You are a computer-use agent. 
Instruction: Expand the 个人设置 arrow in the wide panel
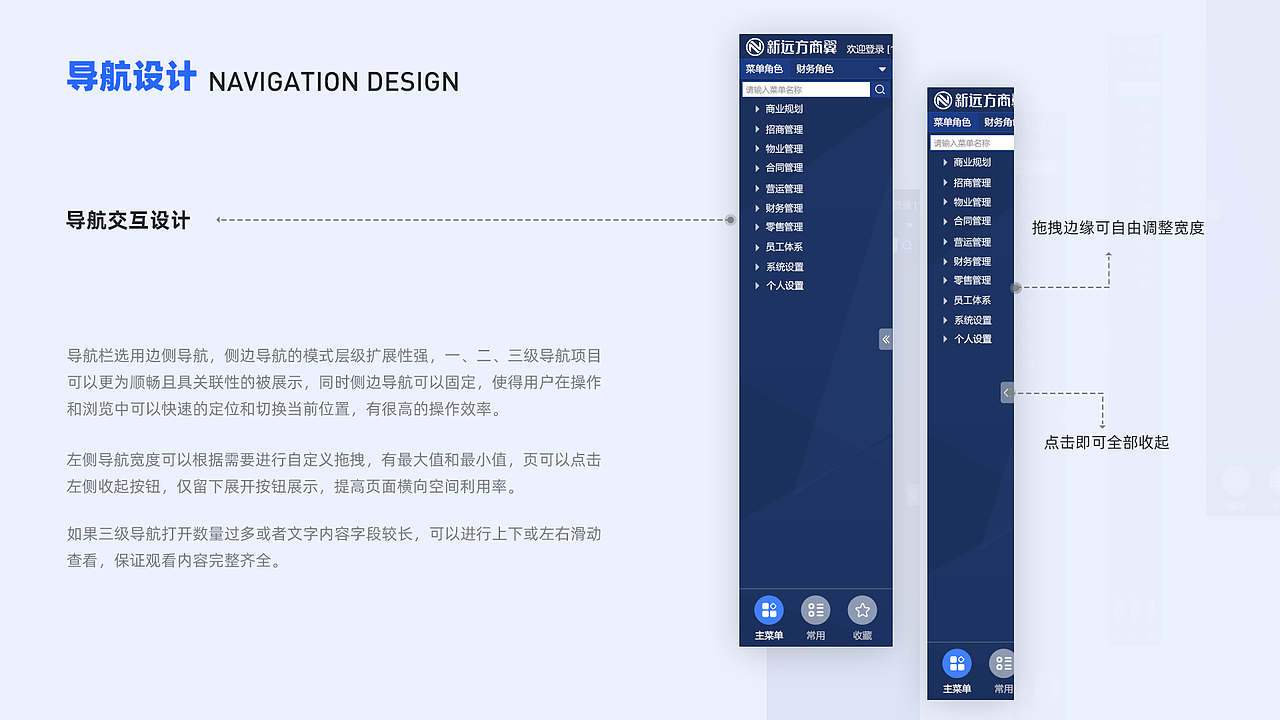(x=757, y=286)
